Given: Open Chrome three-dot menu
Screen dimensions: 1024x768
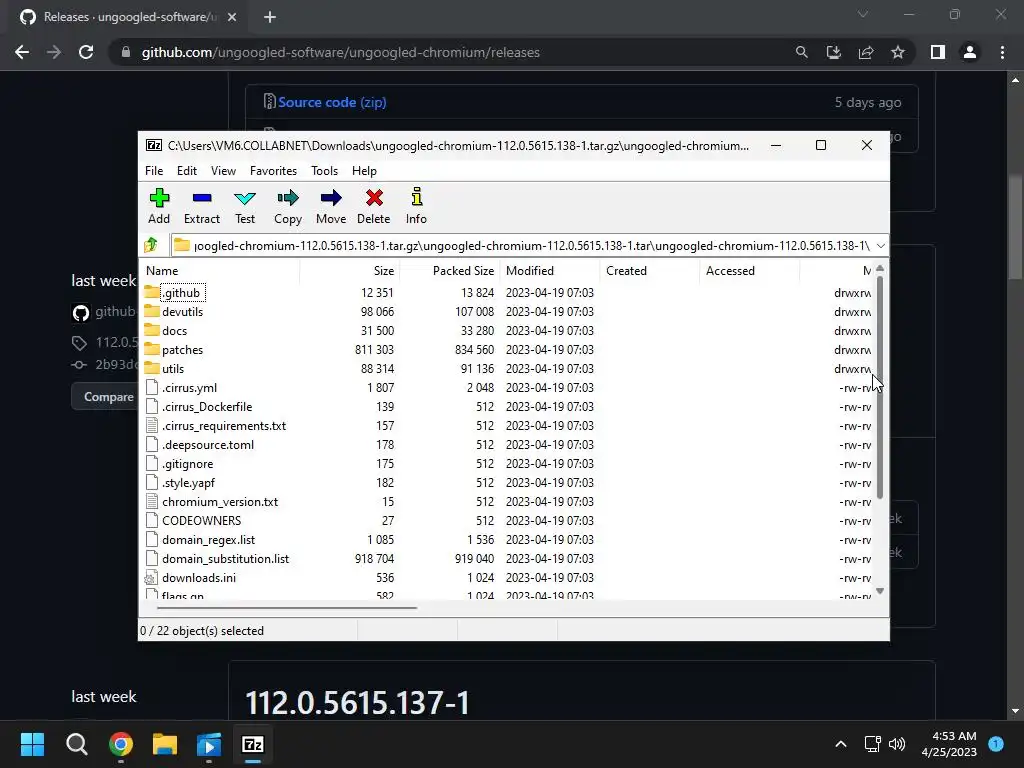Looking at the screenshot, I should (1002, 52).
